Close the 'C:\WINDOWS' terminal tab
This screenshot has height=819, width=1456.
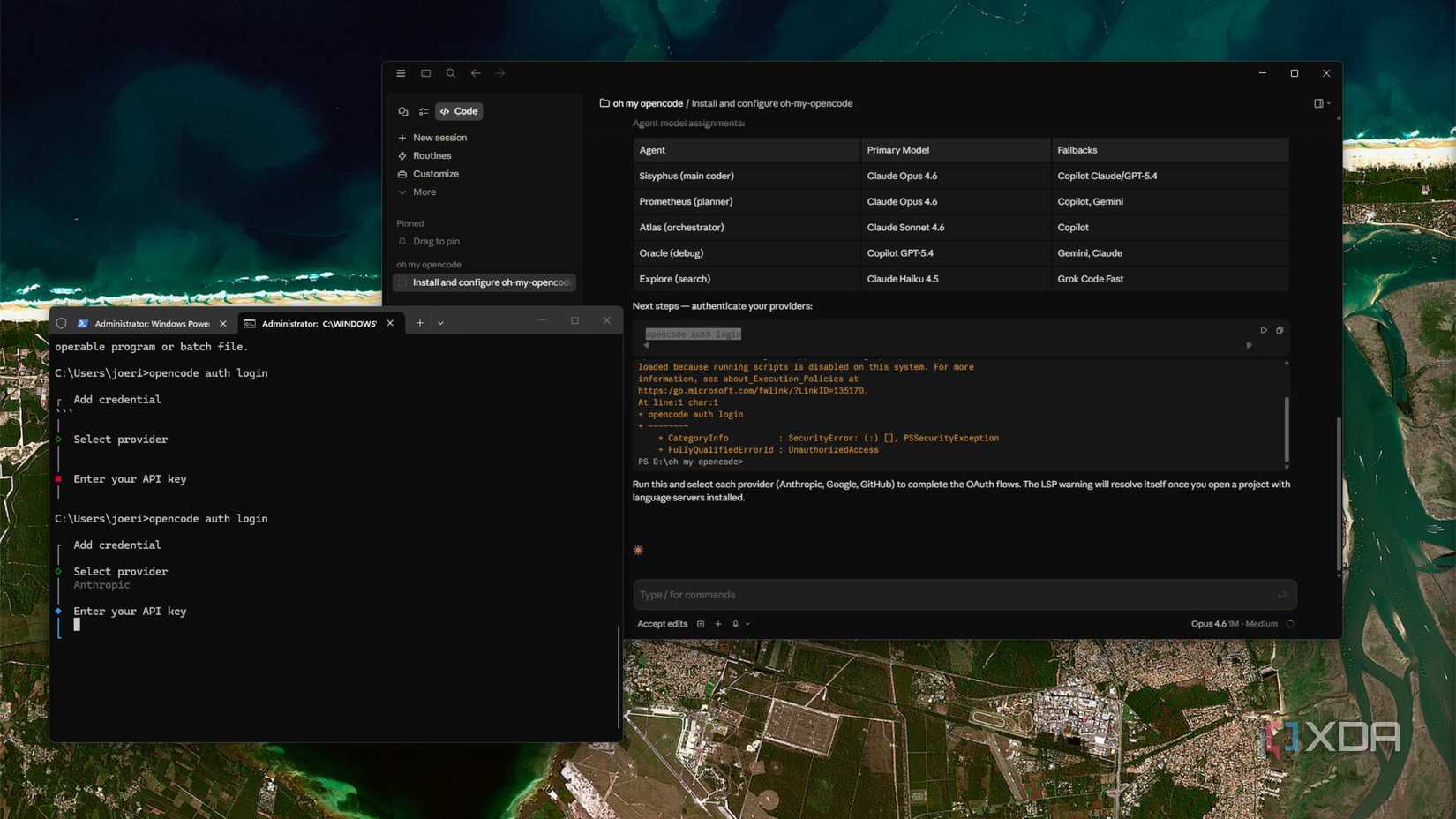point(390,323)
